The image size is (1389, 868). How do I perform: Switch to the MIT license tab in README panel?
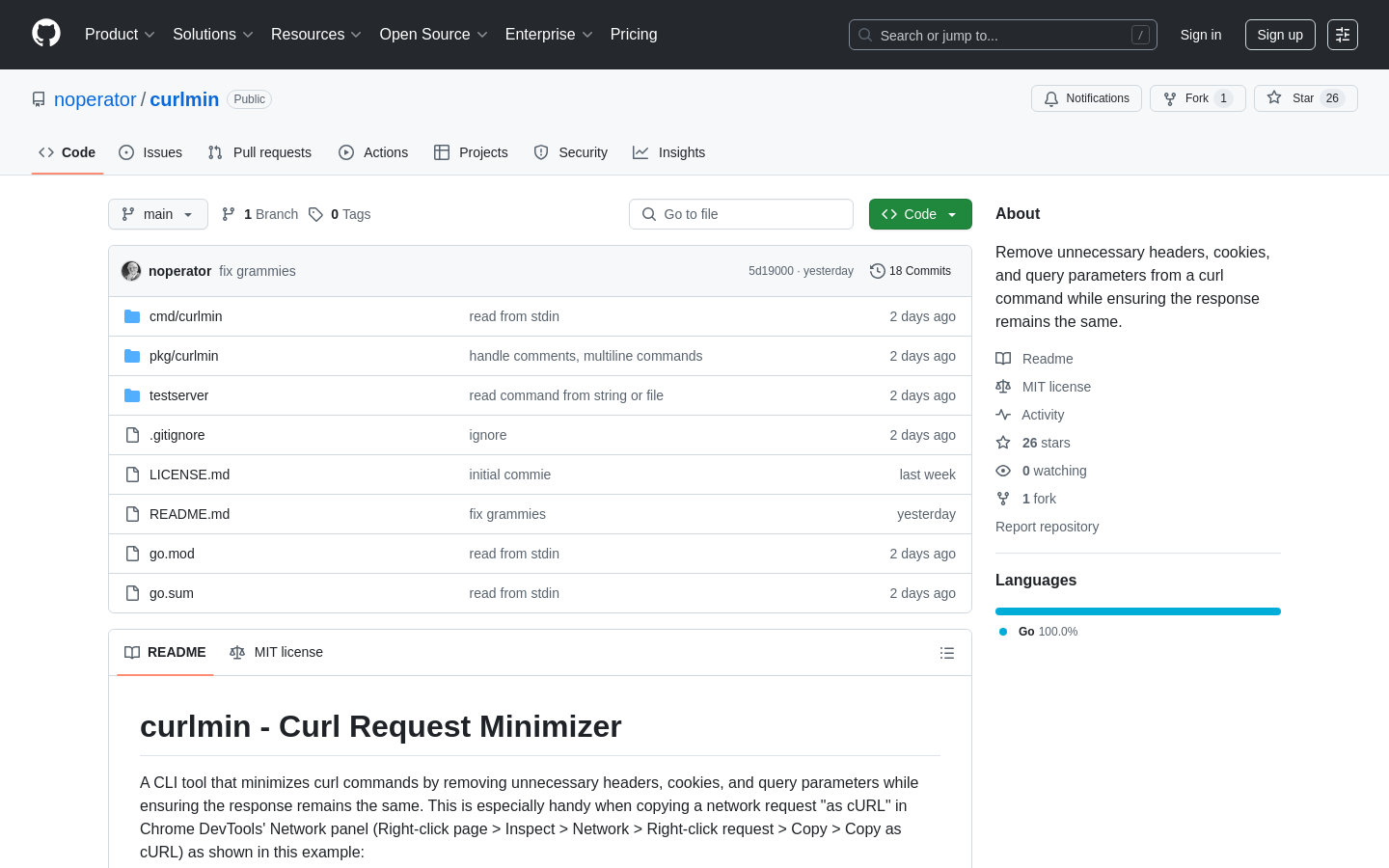click(x=277, y=653)
